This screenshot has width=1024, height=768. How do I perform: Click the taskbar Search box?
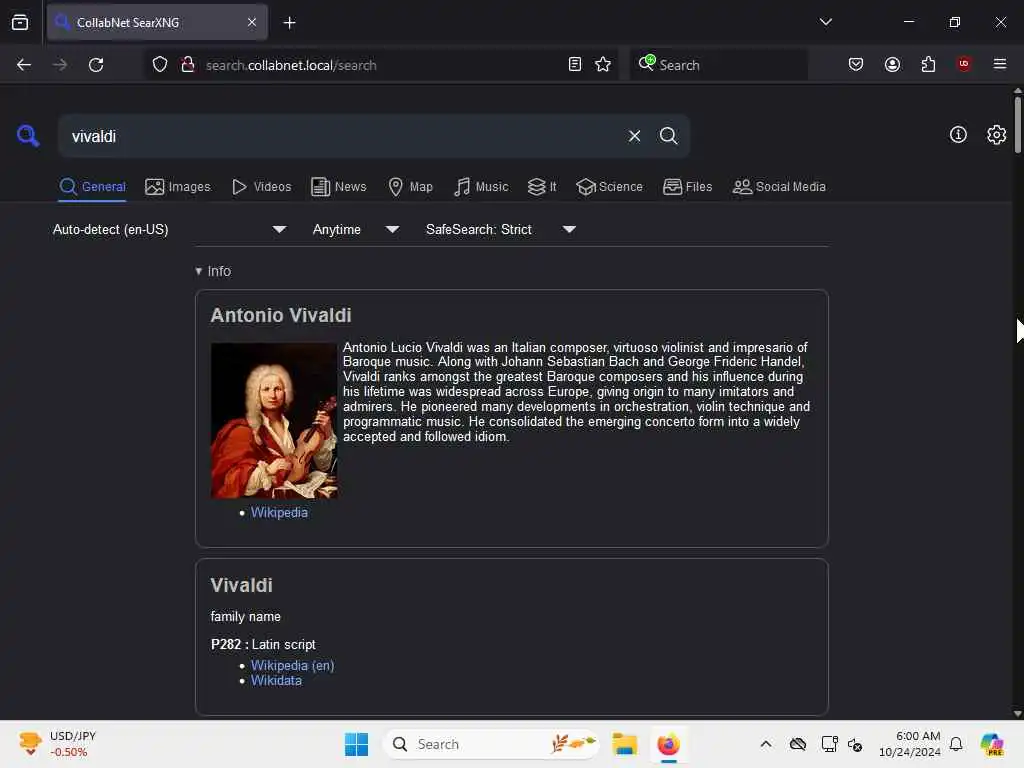click(x=491, y=744)
